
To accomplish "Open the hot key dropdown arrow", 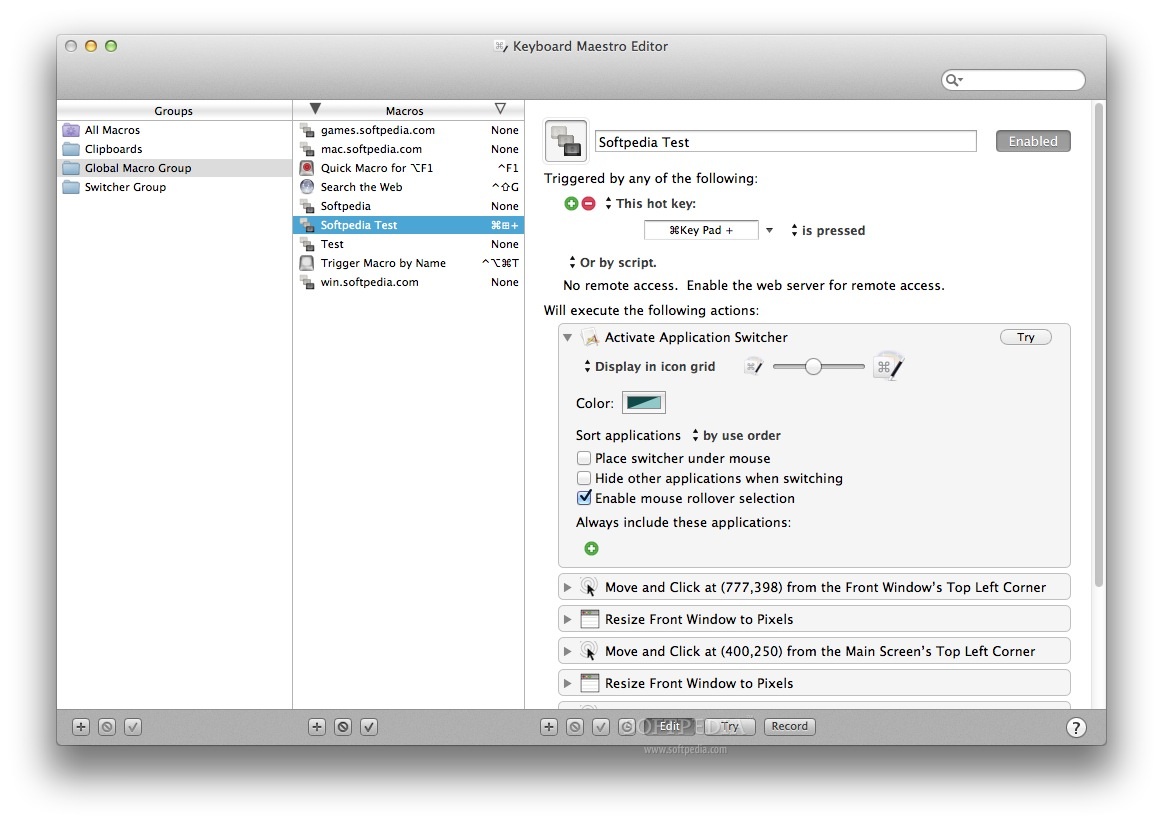I will pos(770,230).
